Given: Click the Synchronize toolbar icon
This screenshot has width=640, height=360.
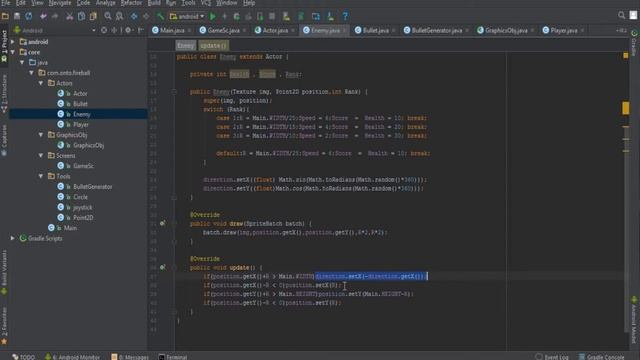Looking at the screenshot, I should coord(29,16).
